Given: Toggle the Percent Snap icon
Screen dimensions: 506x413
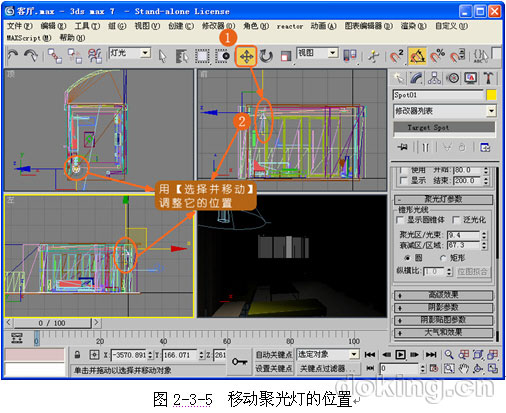Looking at the screenshot, I should tap(437, 56).
